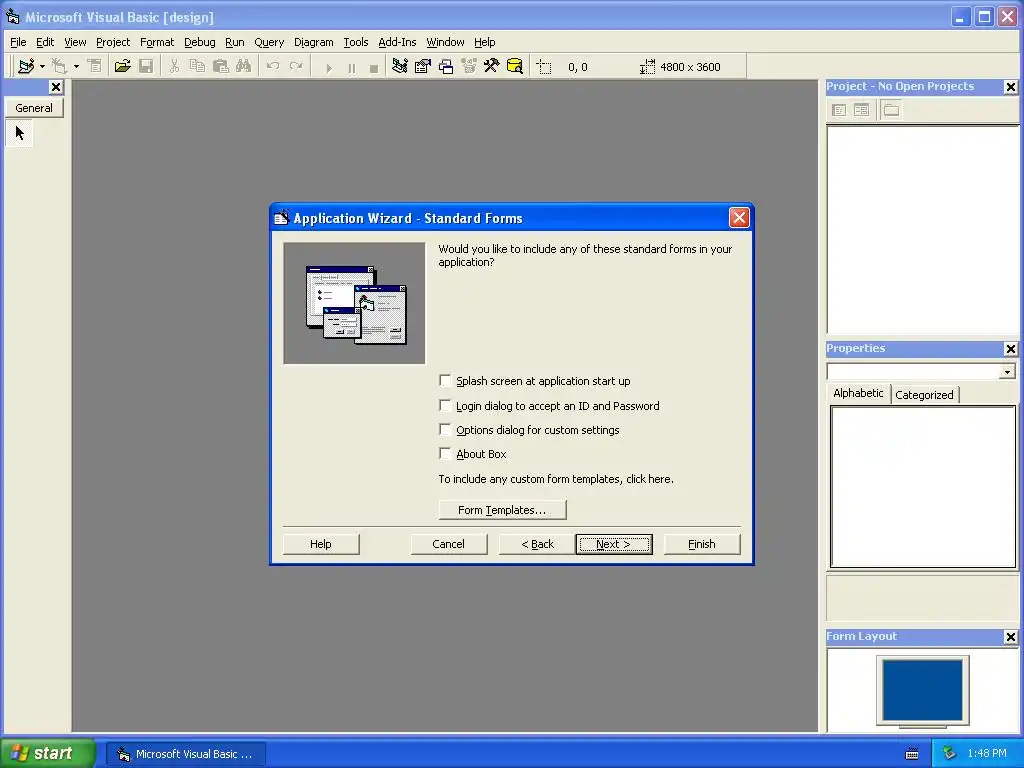Close the Form Layout panel

pyautogui.click(x=1011, y=637)
